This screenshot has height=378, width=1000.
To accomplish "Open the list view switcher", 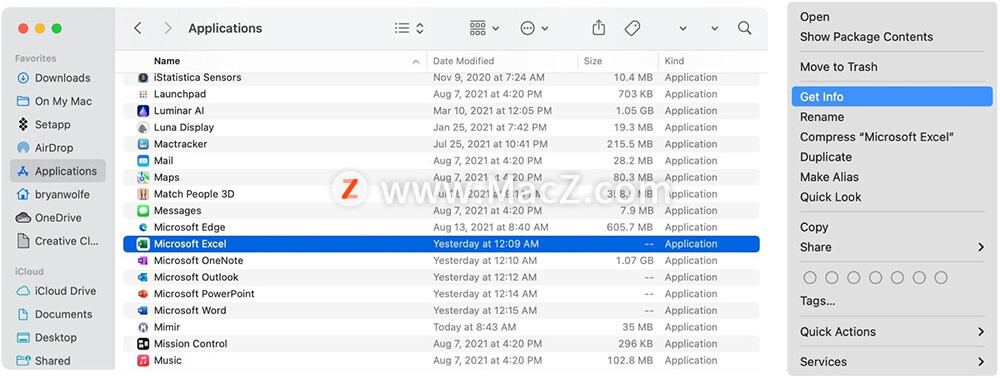I will point(409,28).
